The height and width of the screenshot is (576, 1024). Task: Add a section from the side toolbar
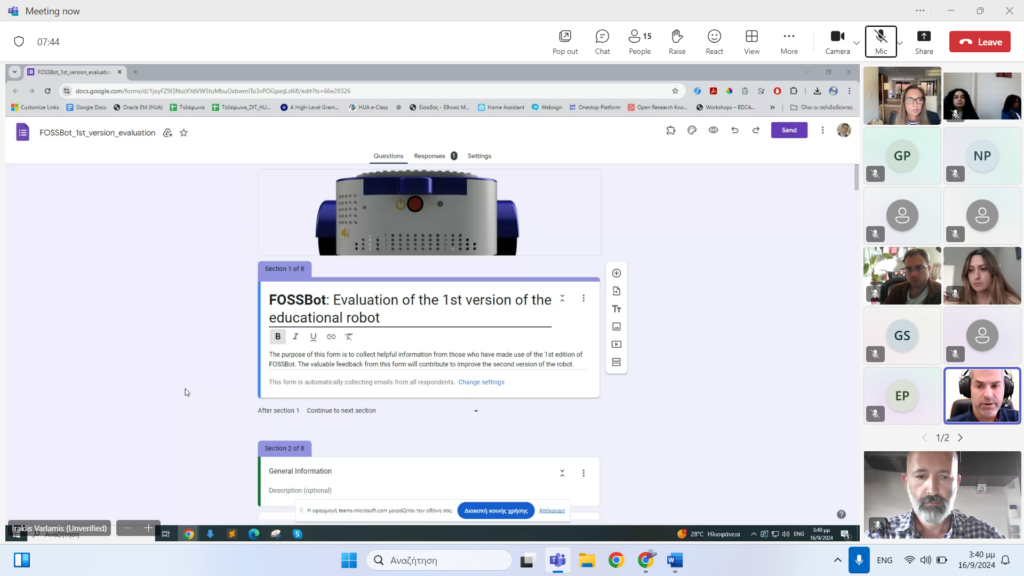[x=616, y=362]
